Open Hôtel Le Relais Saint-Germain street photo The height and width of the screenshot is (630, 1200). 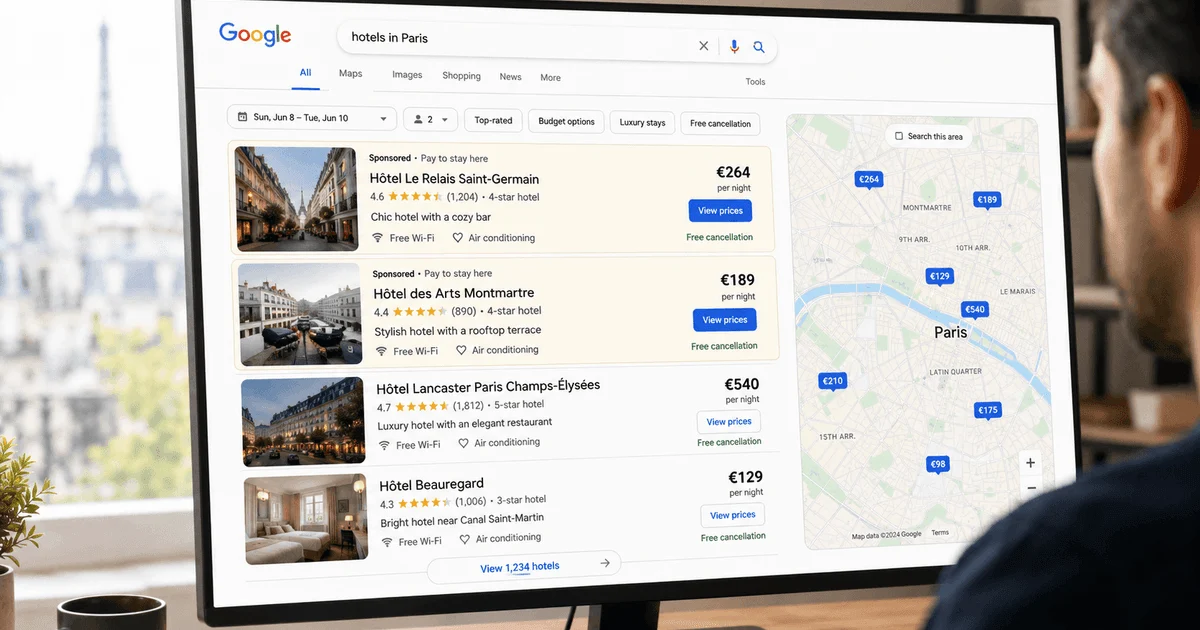tap(296, 198)
